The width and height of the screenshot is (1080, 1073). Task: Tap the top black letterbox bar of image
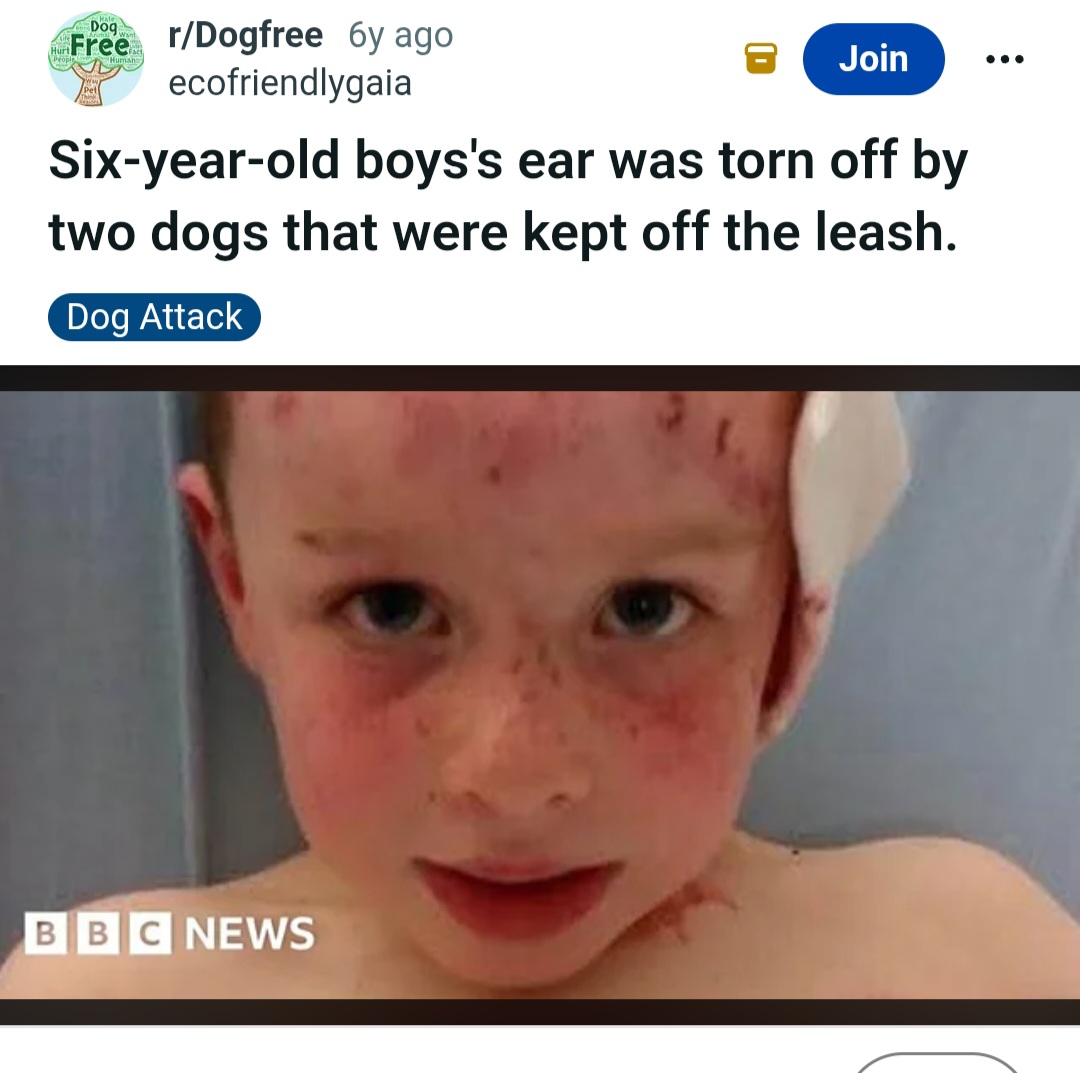click(540, 378)
